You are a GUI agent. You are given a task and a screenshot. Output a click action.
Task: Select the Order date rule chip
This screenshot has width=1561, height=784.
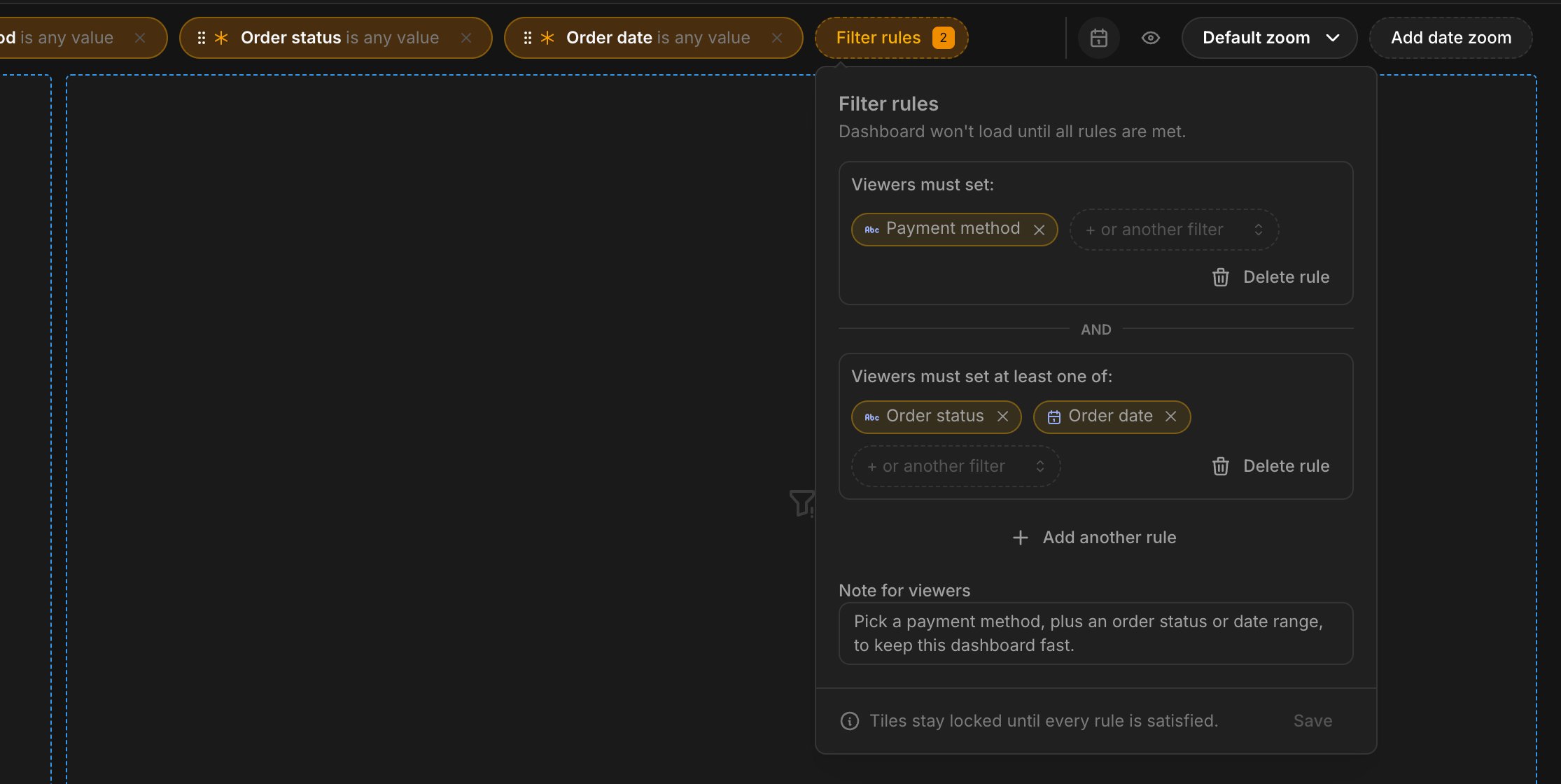1112,416
